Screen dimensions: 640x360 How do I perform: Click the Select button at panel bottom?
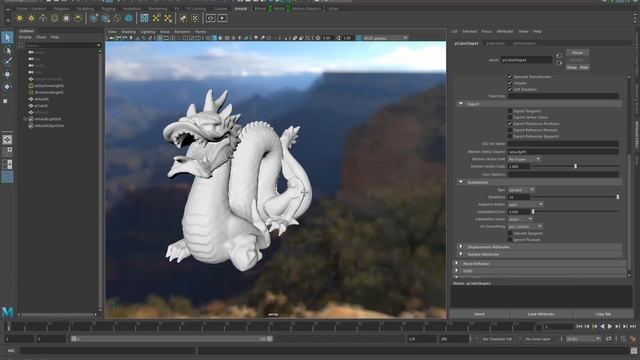tap(479, 314)
